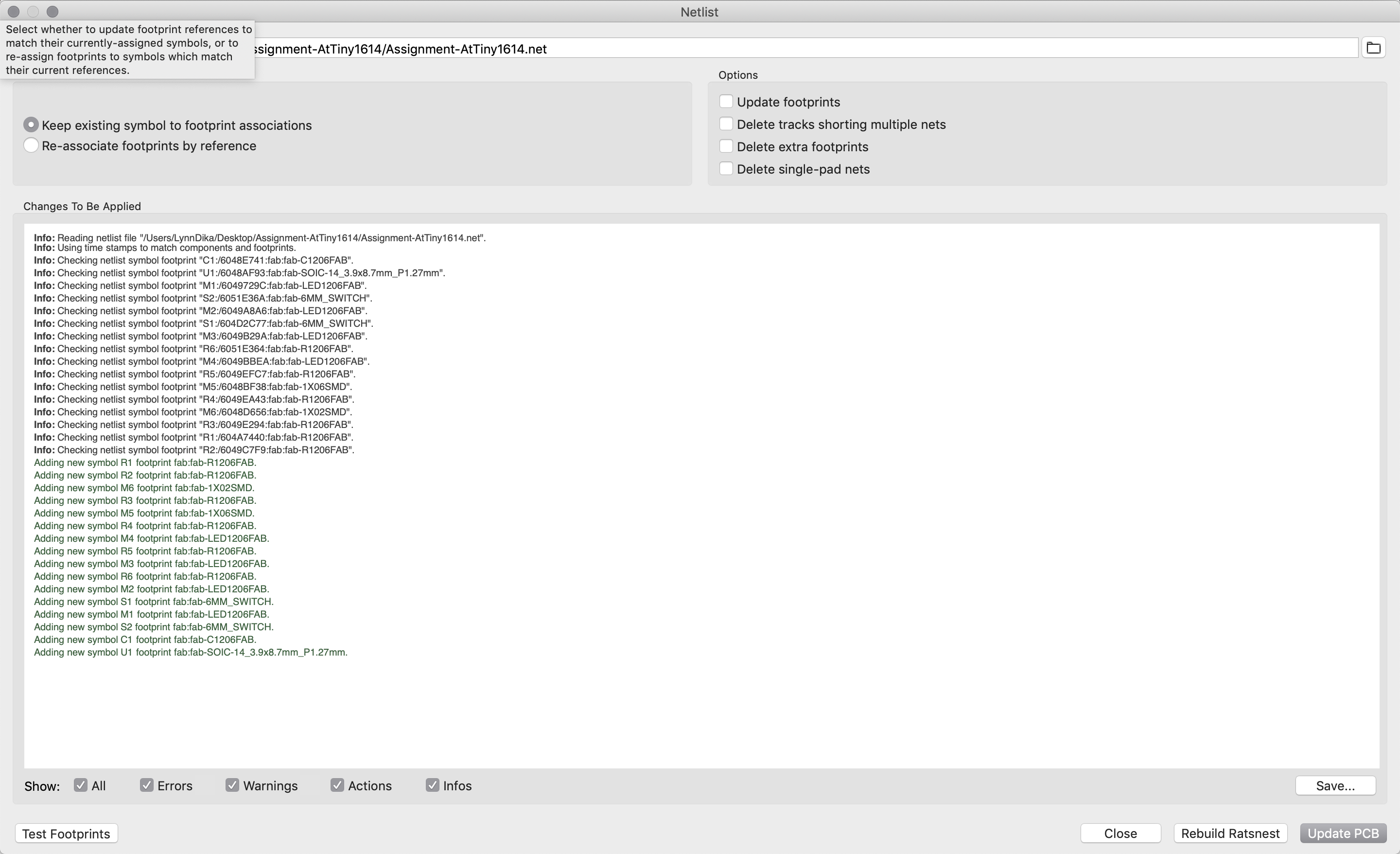Click the red window close button
Image resolution: width=1400 pixels, height=854 pixels.
click(14, 11)
